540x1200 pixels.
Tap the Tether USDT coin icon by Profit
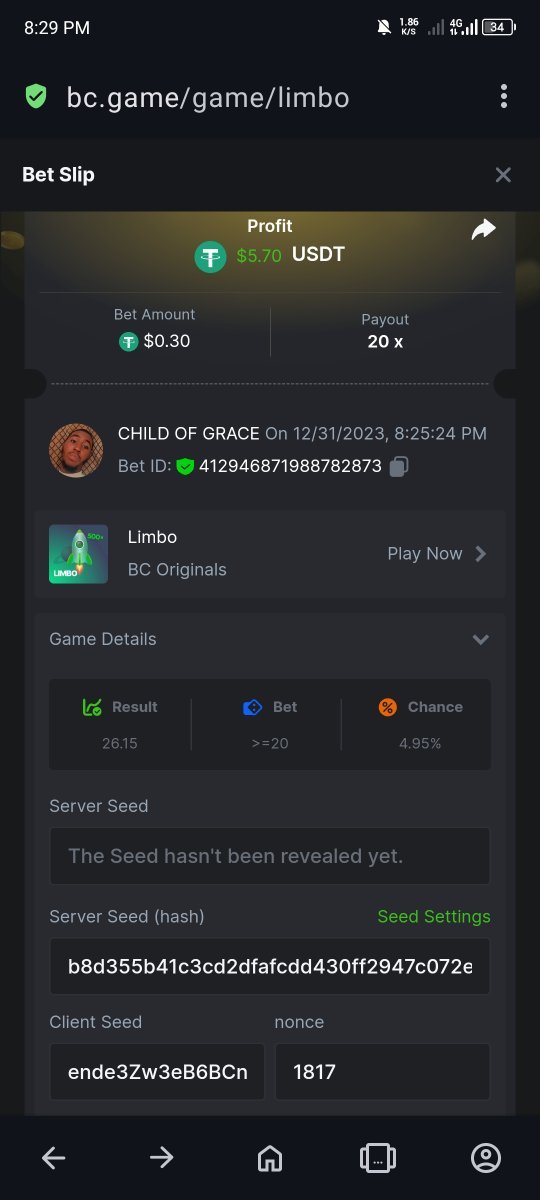coord(210,256)
